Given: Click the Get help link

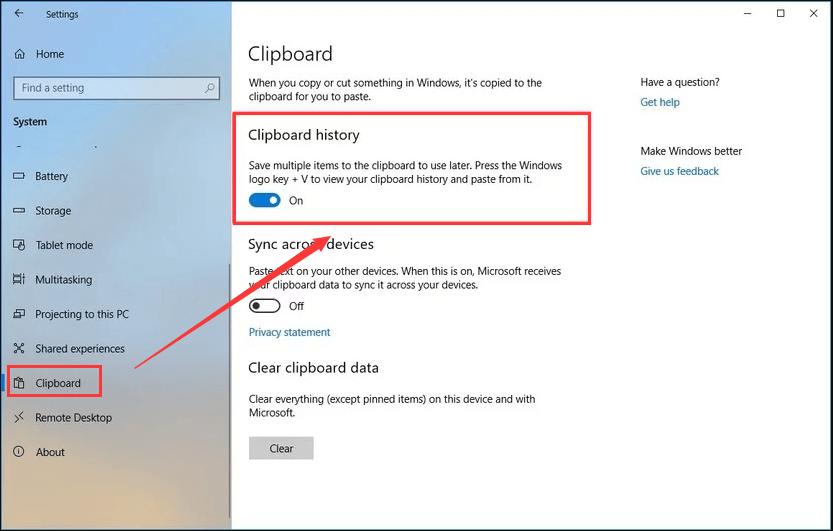Looking at the screenshot, I should 660,102.
